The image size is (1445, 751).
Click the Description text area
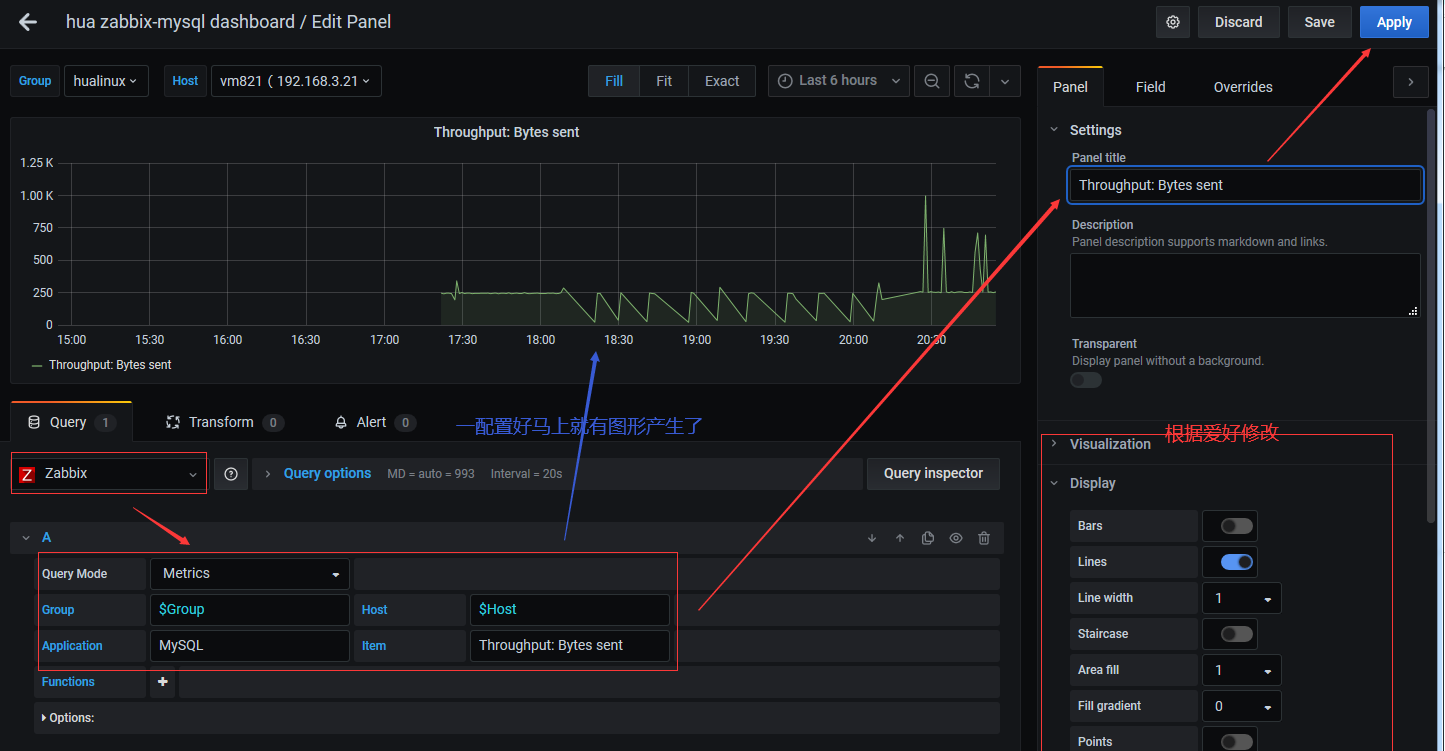click(1245, 286)
